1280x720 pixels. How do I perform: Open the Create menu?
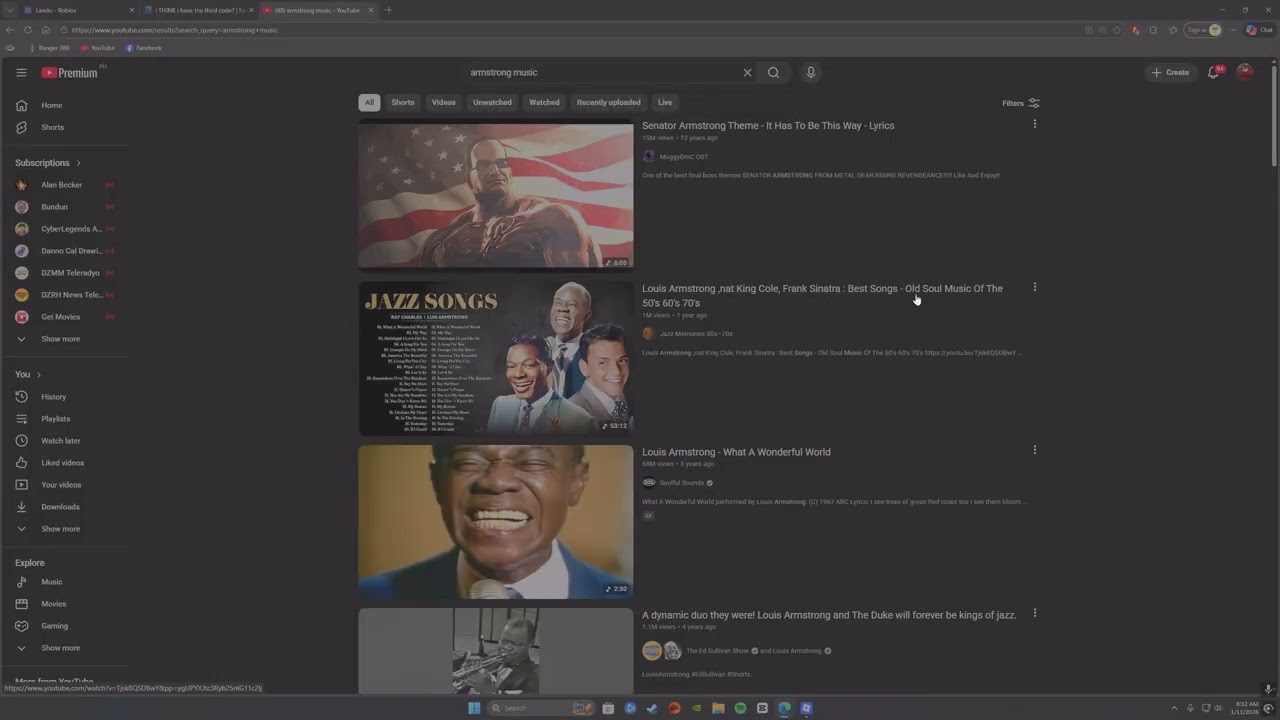(x=1170, y=72)
